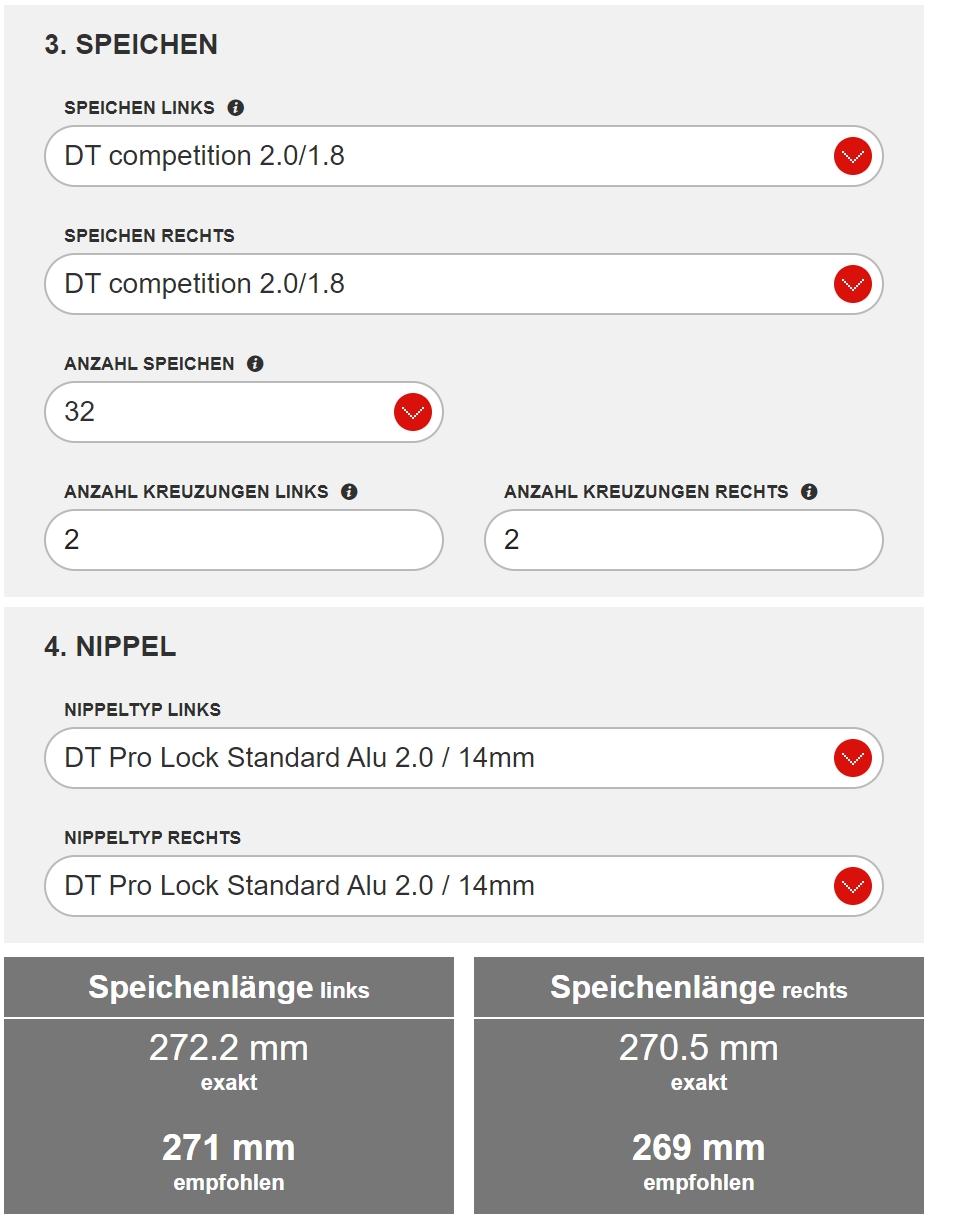The width and height of the screenshot is (957, 1214).
Task: Click the red chevron on Nippeltyp Rechts dropdown
Action: pos(851,886)
